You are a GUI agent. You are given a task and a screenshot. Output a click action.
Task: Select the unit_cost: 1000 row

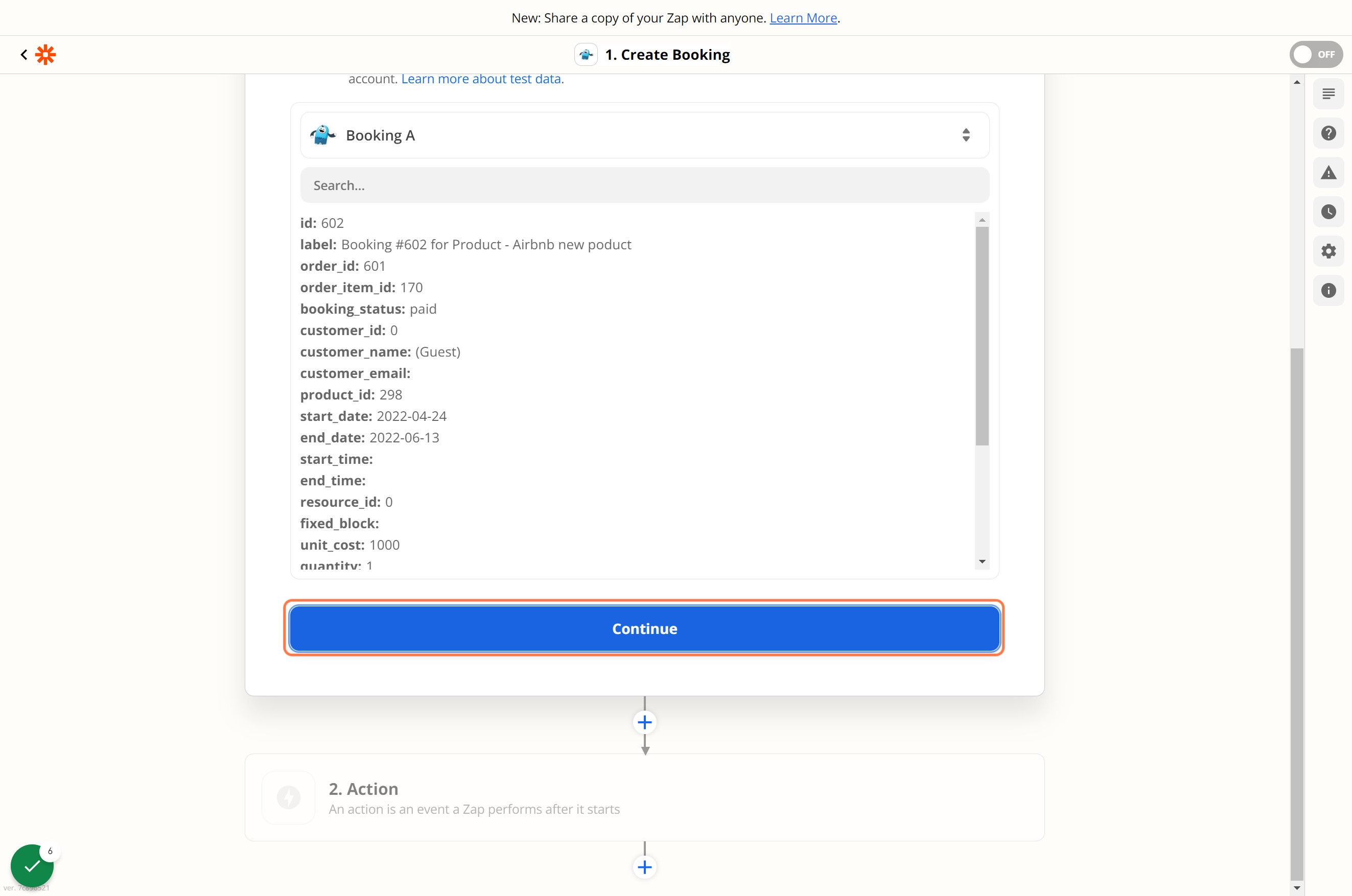[x=351, y=545]
